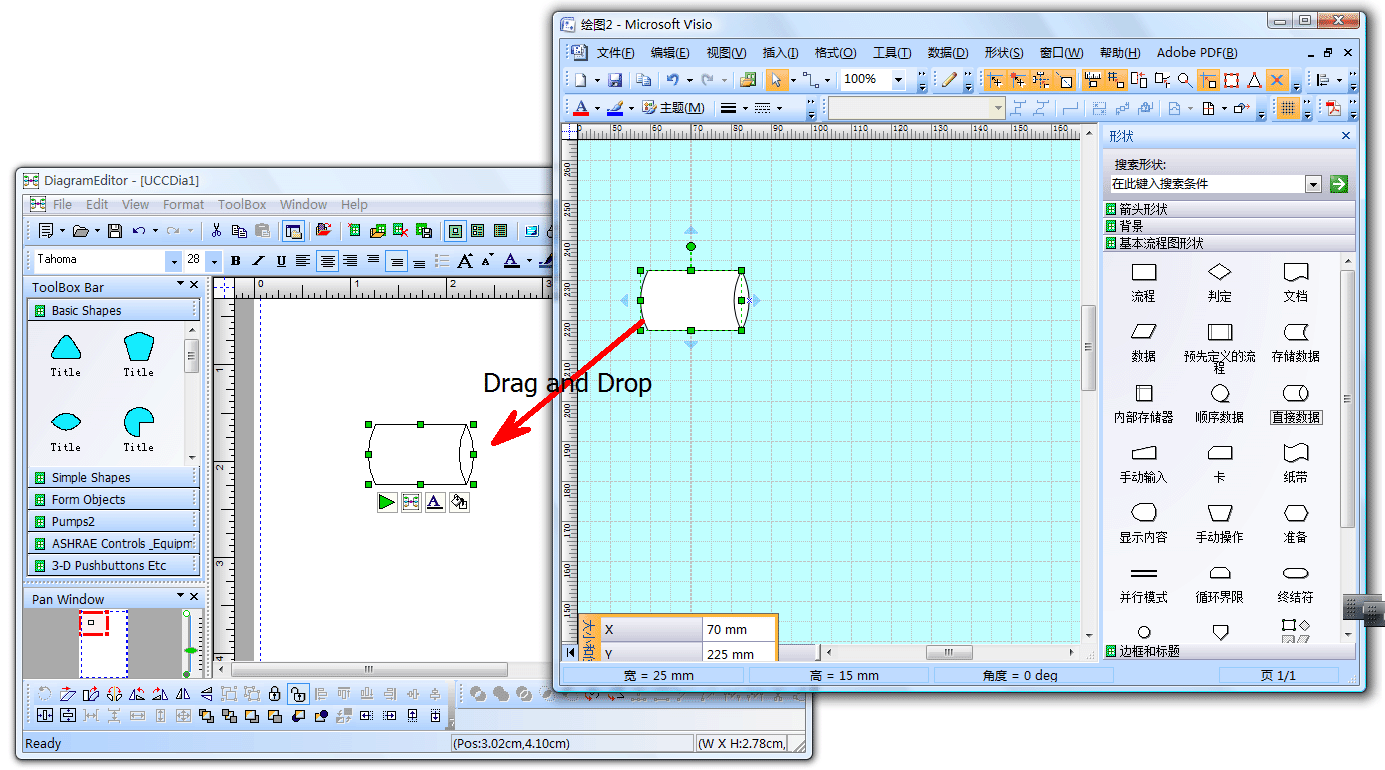Toggle left text alignment in DiagramEditor
Image resolution: width=1385 pixels, height=770 pixels.
pos(303,261)
